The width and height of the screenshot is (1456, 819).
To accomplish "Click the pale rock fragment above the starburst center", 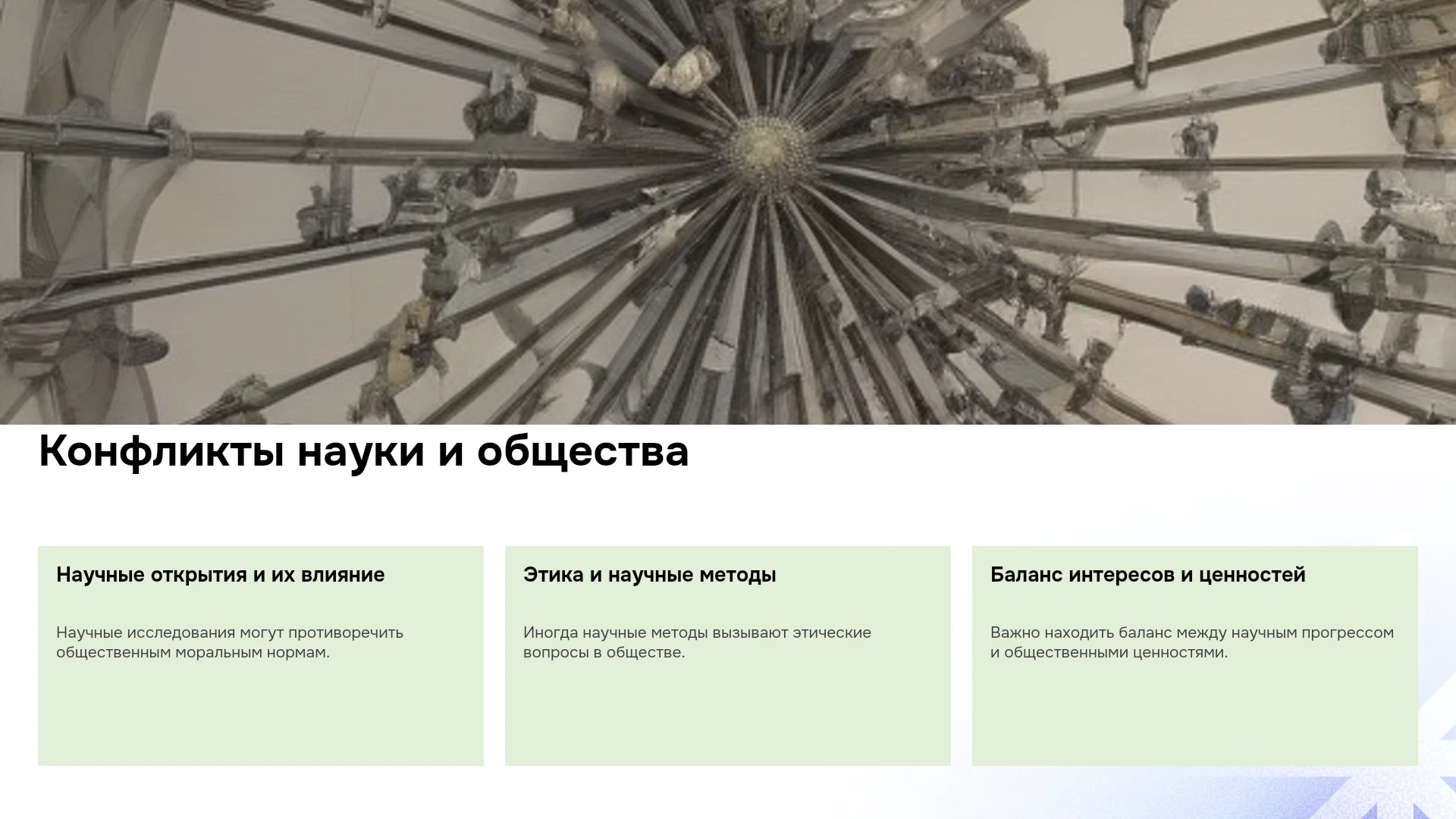I will (685, 71).
